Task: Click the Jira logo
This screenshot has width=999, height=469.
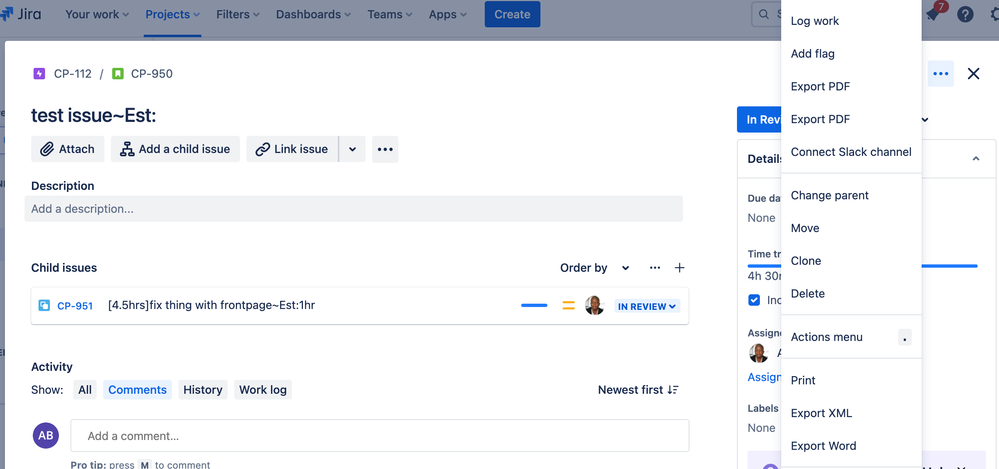Action: [x=21, y=13]
